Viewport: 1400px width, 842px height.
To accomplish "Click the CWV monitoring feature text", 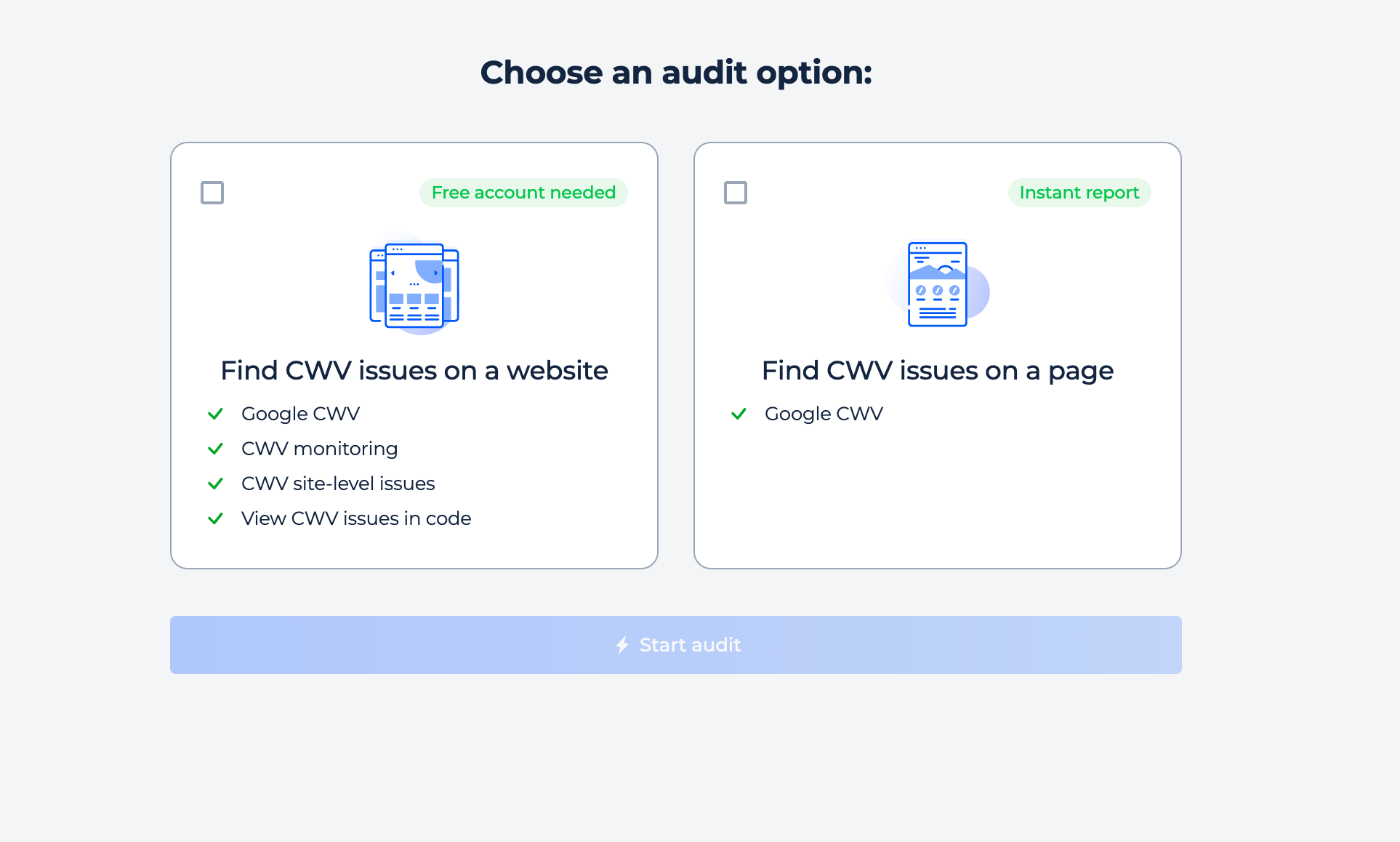I will [x=319, y=449].
